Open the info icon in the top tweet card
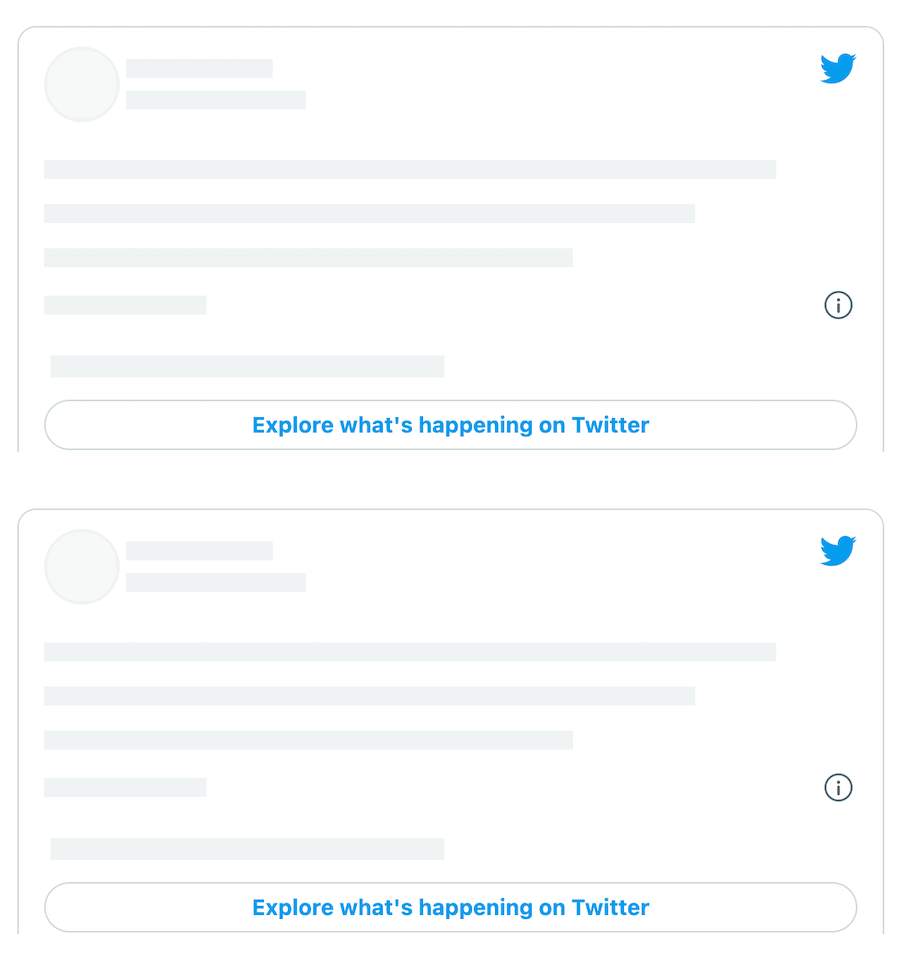Screen dimensions: 900x979 838,305
